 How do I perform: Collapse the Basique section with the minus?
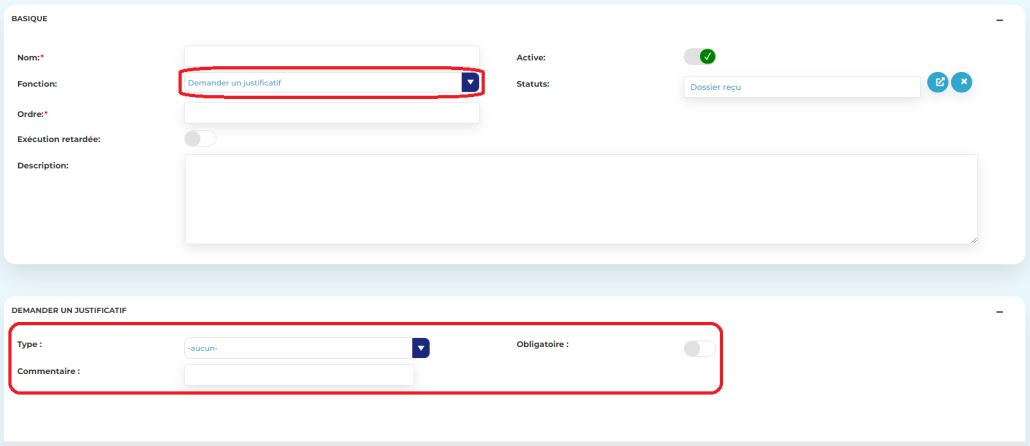pyautogui.click(x=999, y=20)
